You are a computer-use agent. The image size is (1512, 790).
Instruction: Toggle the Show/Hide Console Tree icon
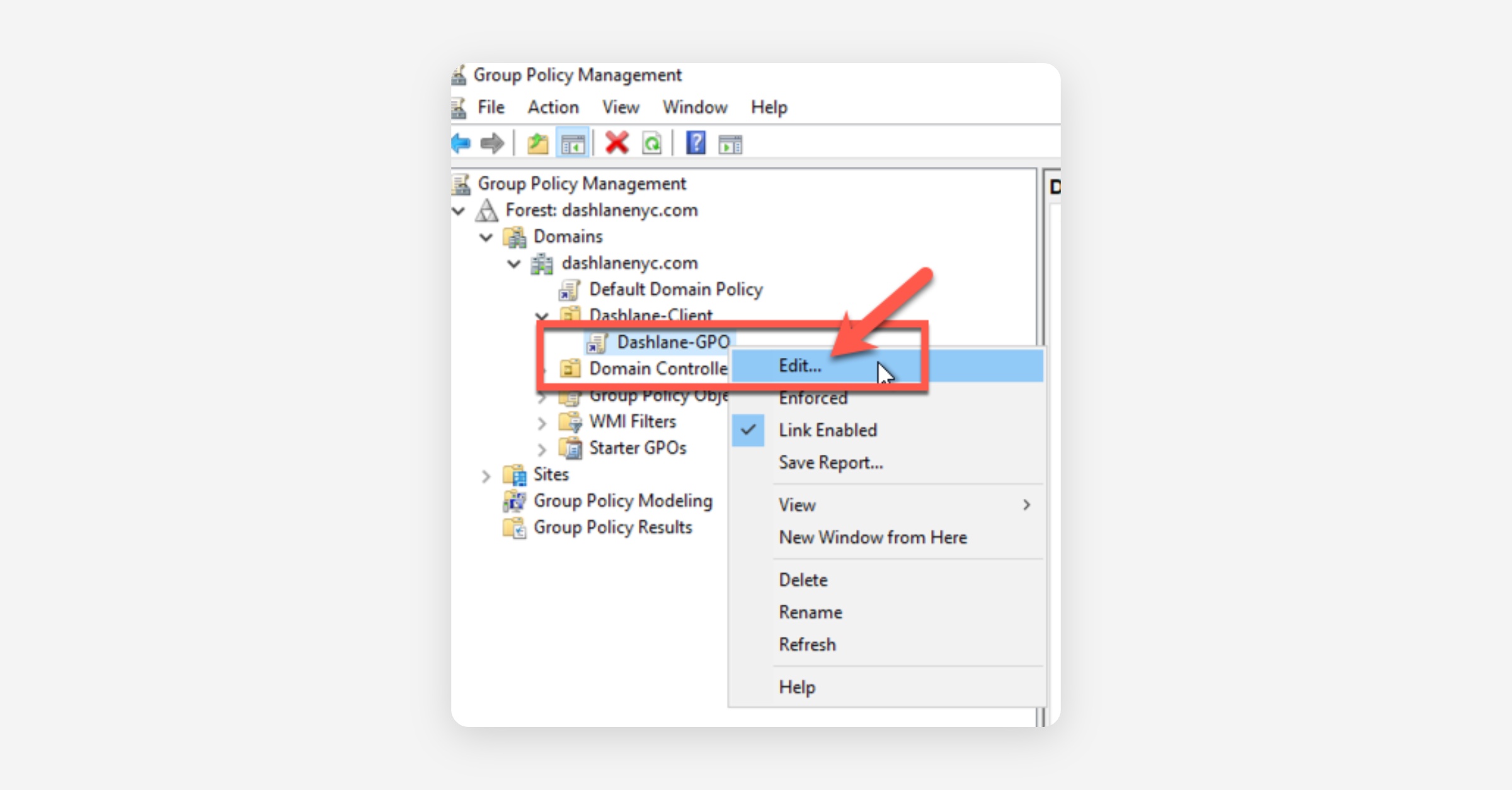coord(572,145)
